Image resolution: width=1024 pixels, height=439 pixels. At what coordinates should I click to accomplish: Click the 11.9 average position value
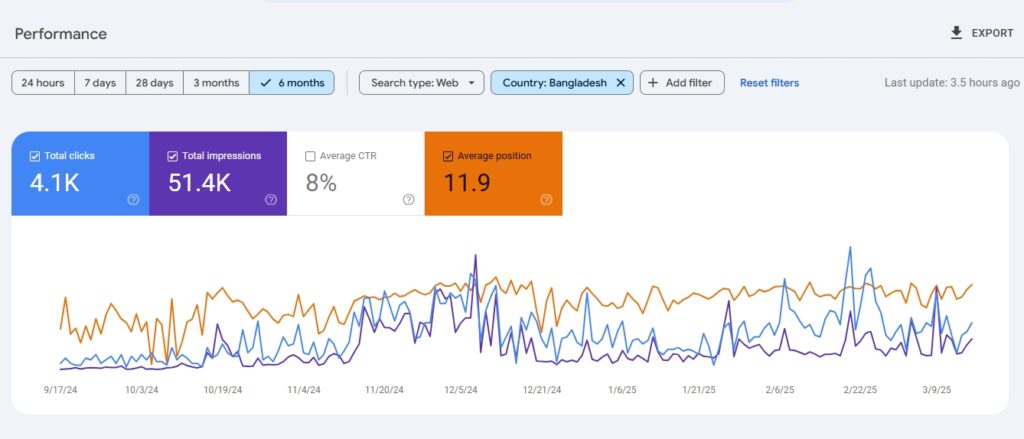tap(467, 183)
